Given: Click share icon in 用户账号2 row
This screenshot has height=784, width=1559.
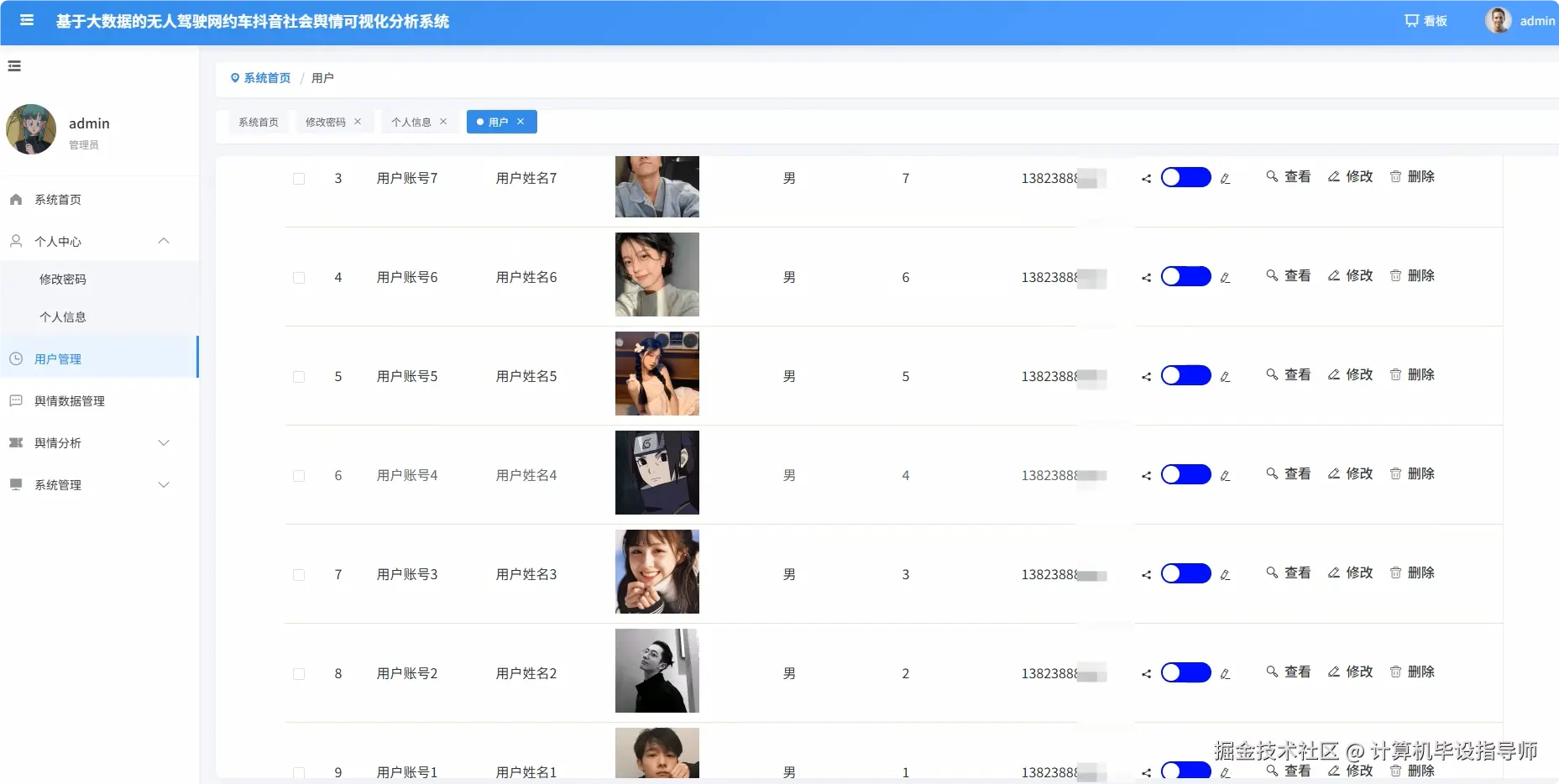Looking at the screenshot, I should coord(1146,674).
